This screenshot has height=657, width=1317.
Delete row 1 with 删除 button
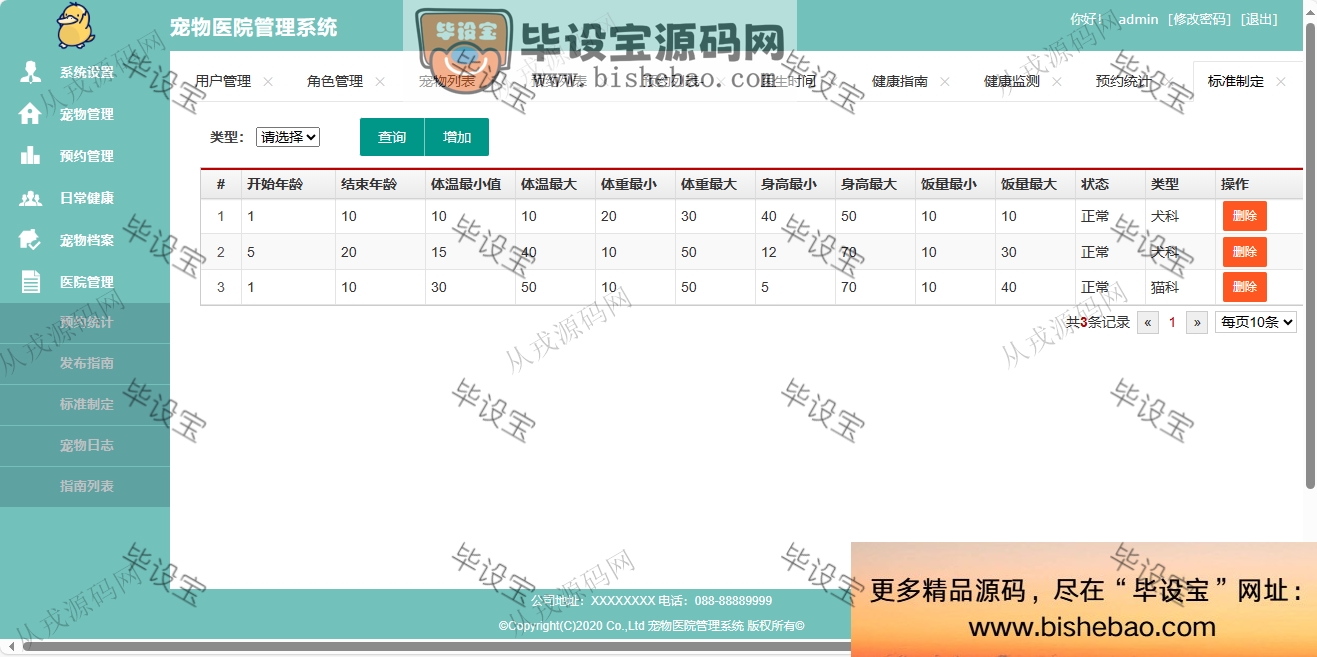[x=1245, y=216]
